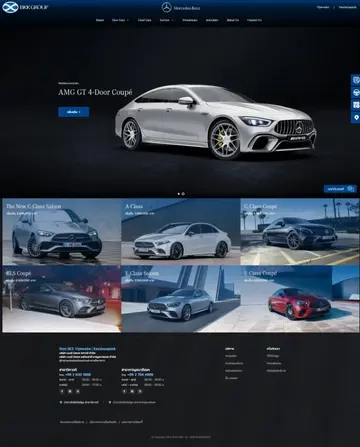Select the inactive second carousel dot
This screenshot has width=360, height=447.
click(x=183, y=194)
